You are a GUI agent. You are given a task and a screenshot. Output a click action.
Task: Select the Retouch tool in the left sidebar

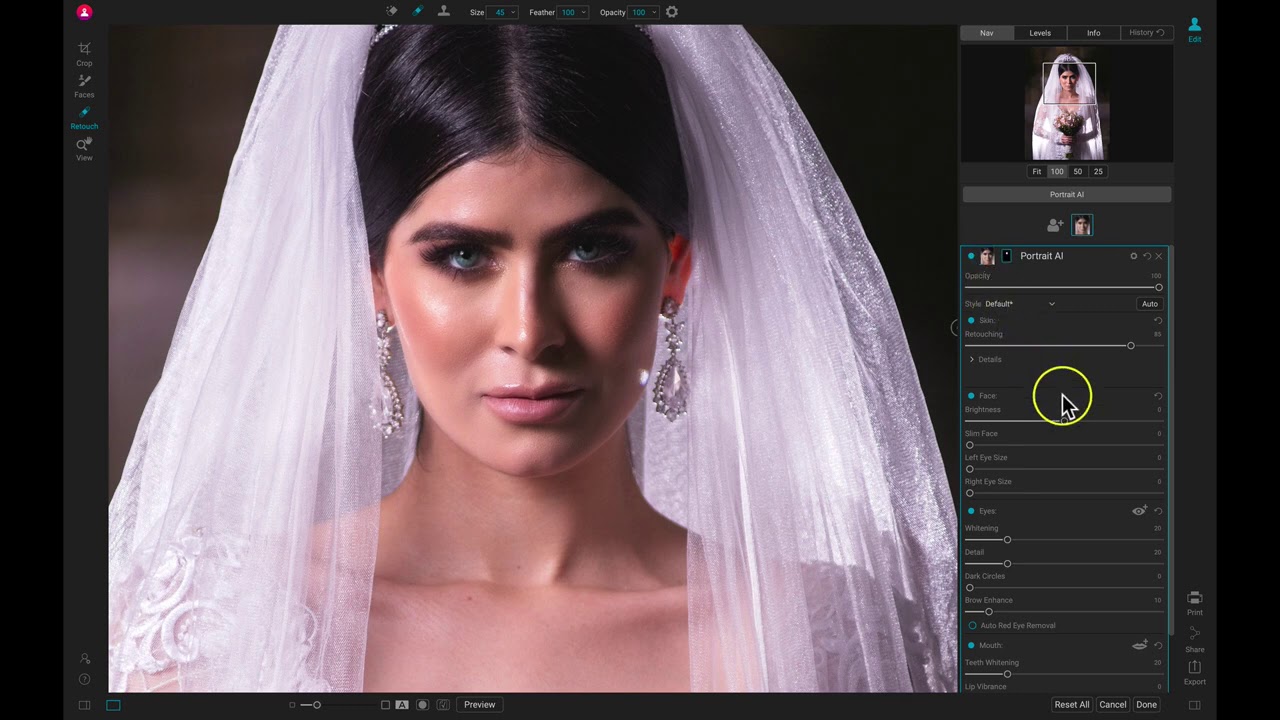pyautogui.click(x=84, y=118)
